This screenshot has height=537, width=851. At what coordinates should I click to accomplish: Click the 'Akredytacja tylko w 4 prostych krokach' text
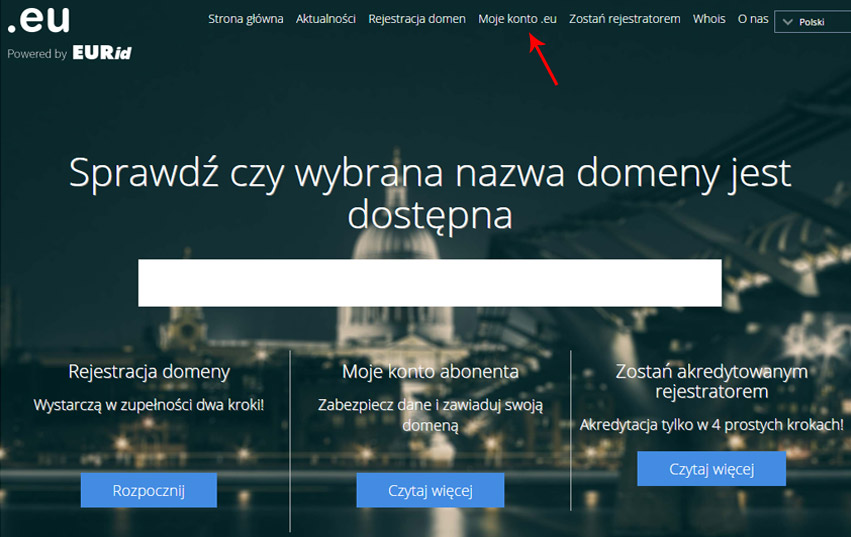711,425
